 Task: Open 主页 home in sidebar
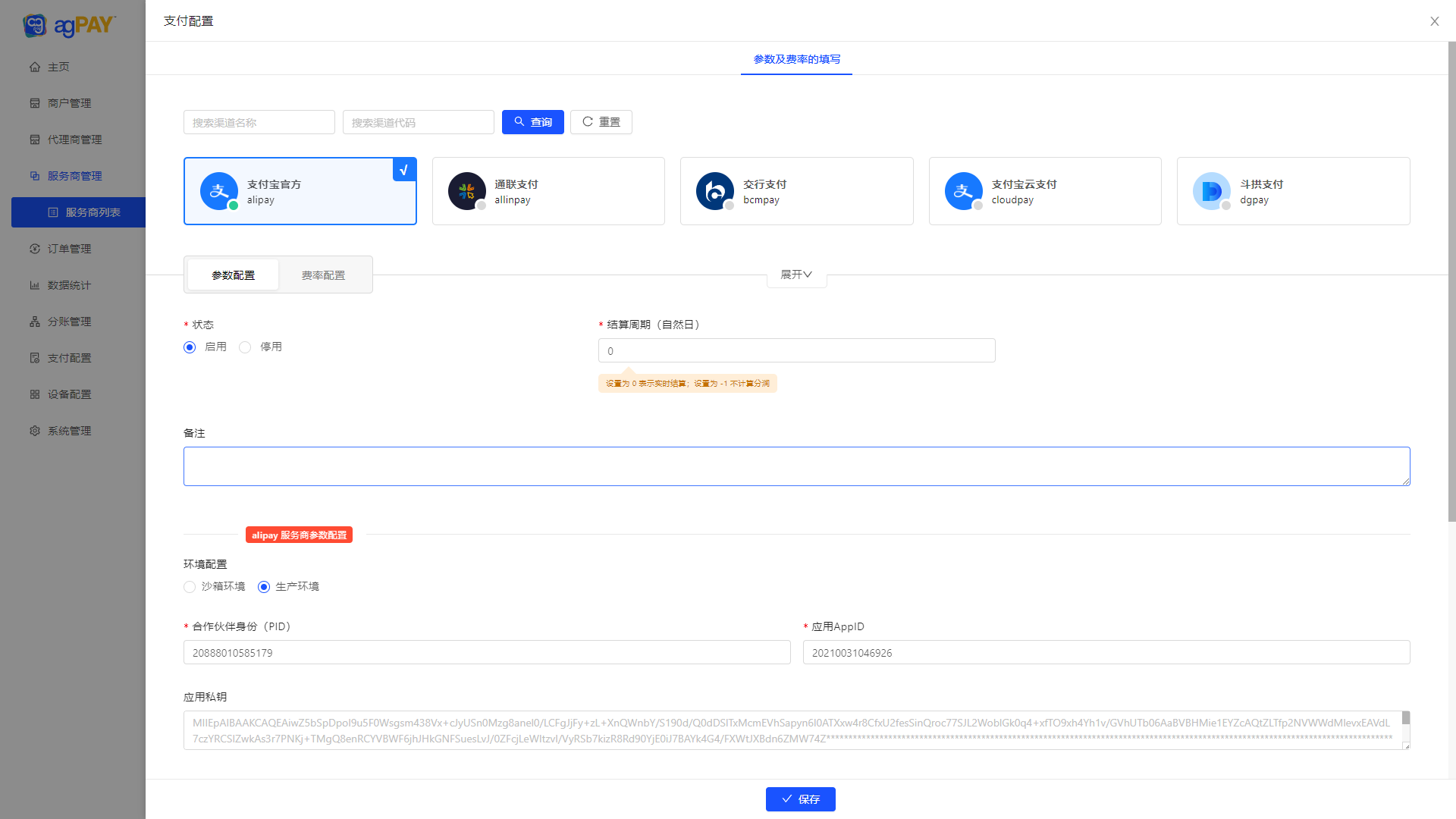point(58,67)
